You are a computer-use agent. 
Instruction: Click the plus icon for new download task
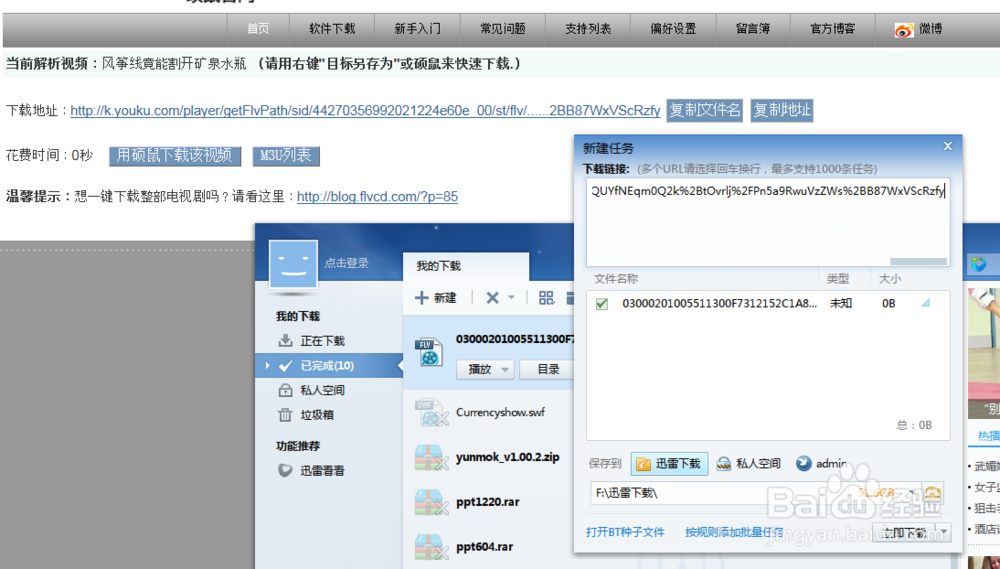point(422,298)
